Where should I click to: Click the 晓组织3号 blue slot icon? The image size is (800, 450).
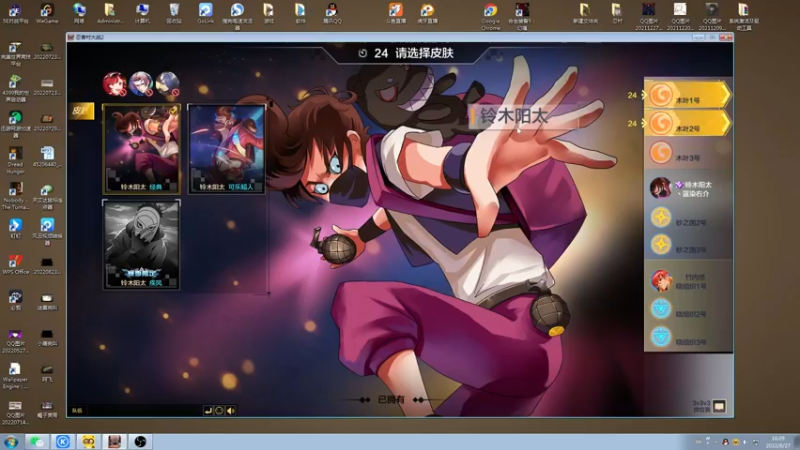tap(661, 337)
